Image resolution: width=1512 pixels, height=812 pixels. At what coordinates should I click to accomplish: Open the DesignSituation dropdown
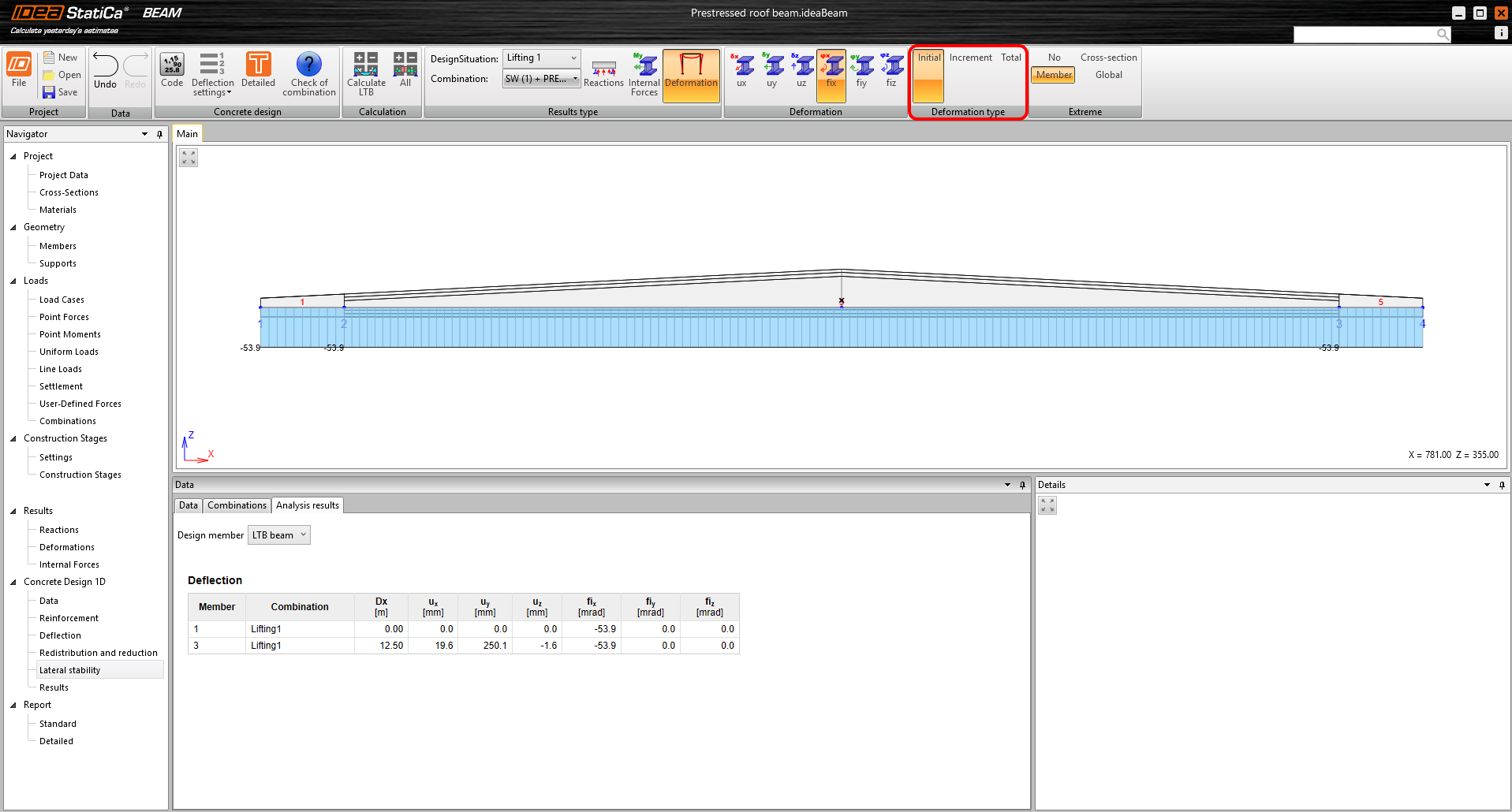pos(541,58)
